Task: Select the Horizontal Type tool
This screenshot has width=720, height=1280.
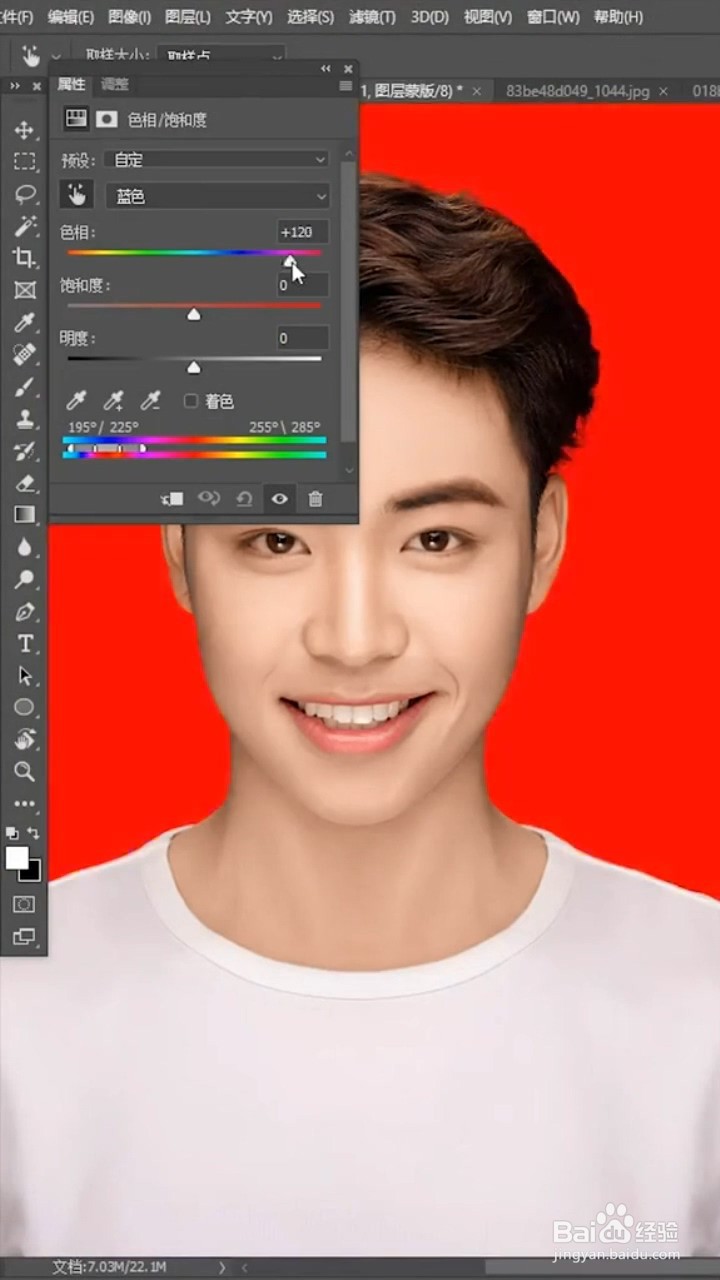Action: click(x=24, y=643)
